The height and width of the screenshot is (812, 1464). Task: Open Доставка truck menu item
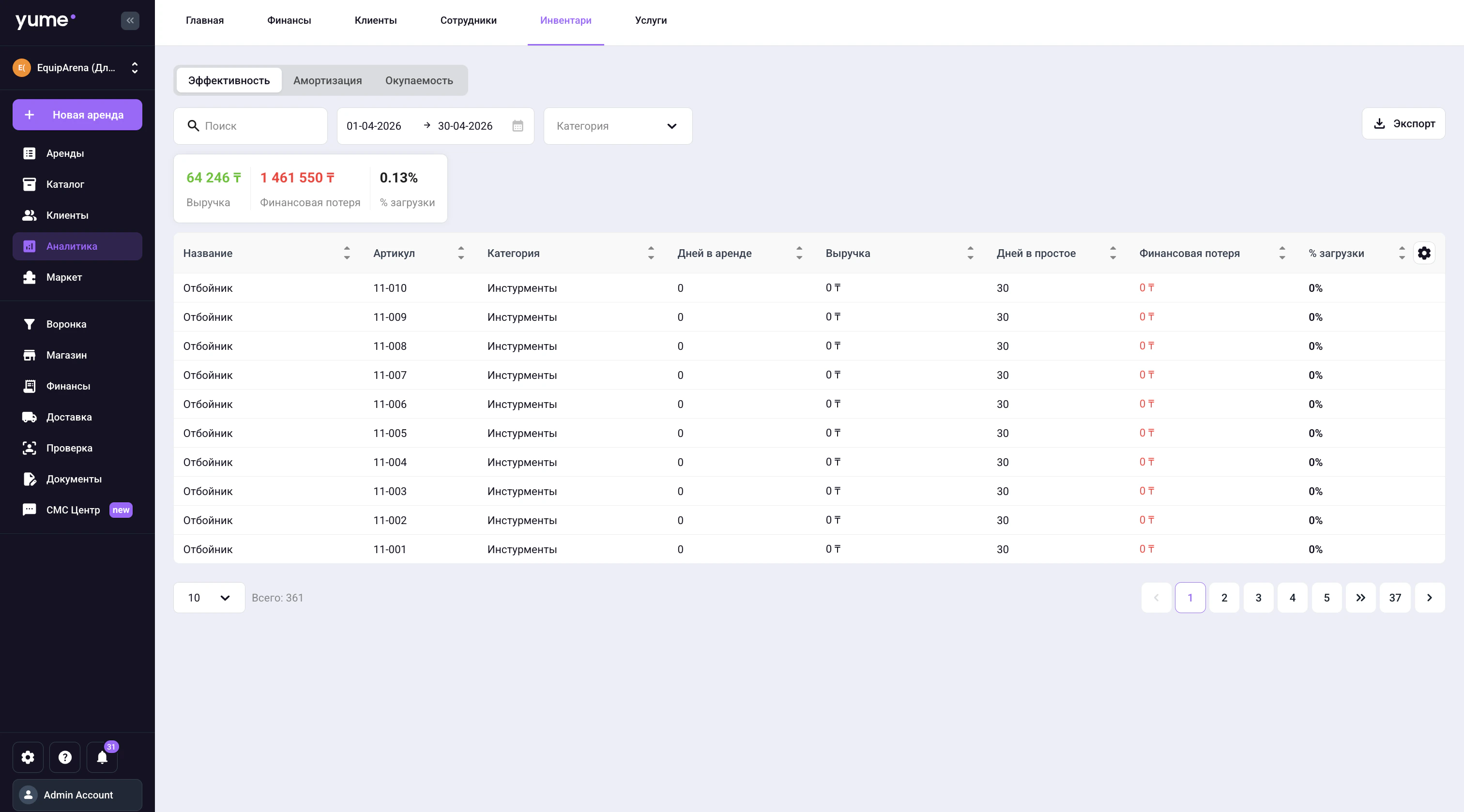[68, 417]
